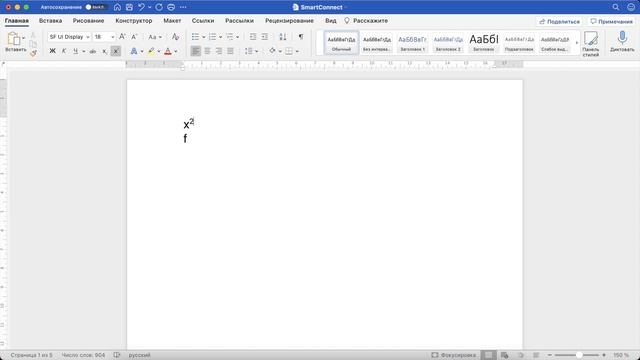
Task: Switch to the Макет tab
Action: pos(172,21)
